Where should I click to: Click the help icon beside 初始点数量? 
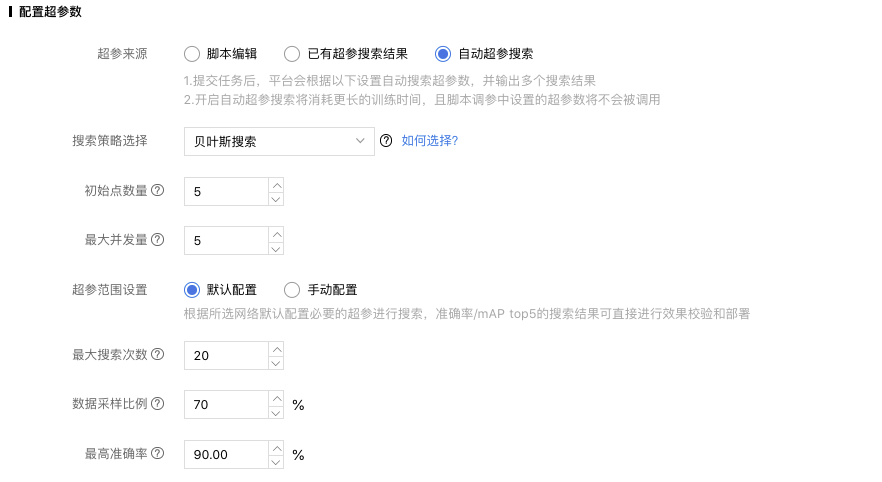coord(158,191)
